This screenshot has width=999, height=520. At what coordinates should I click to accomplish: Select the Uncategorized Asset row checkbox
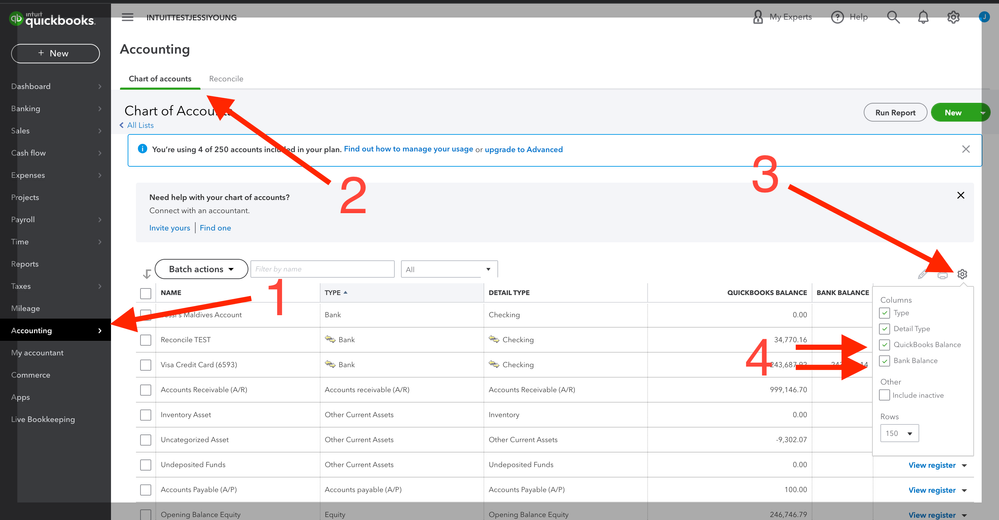(x=146, y=440)
